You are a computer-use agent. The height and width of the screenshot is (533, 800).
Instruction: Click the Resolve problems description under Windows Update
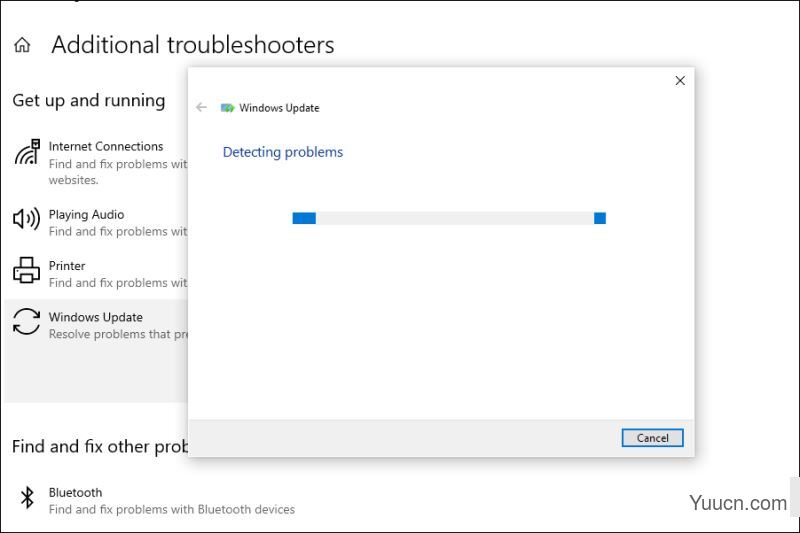[x=118, y=334]
